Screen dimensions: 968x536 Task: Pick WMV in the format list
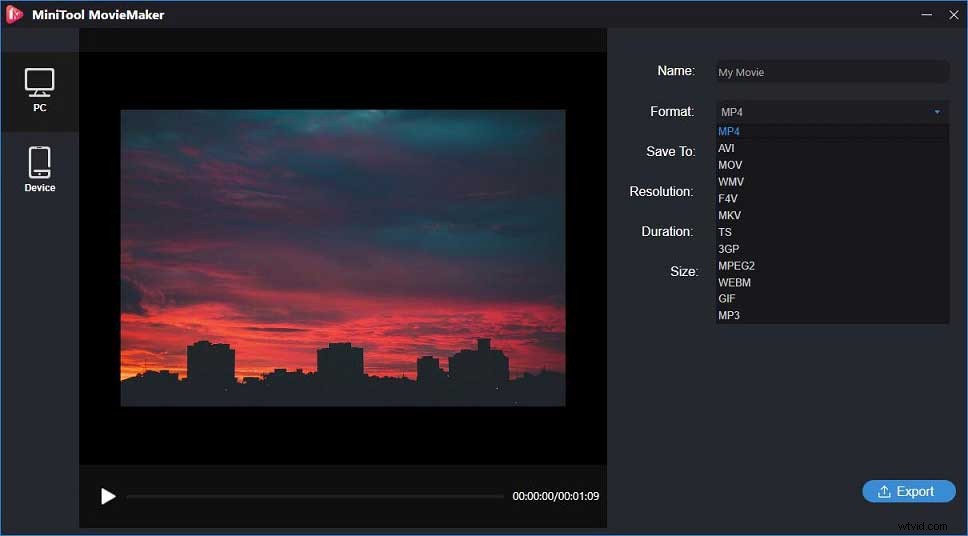point(731,182)
